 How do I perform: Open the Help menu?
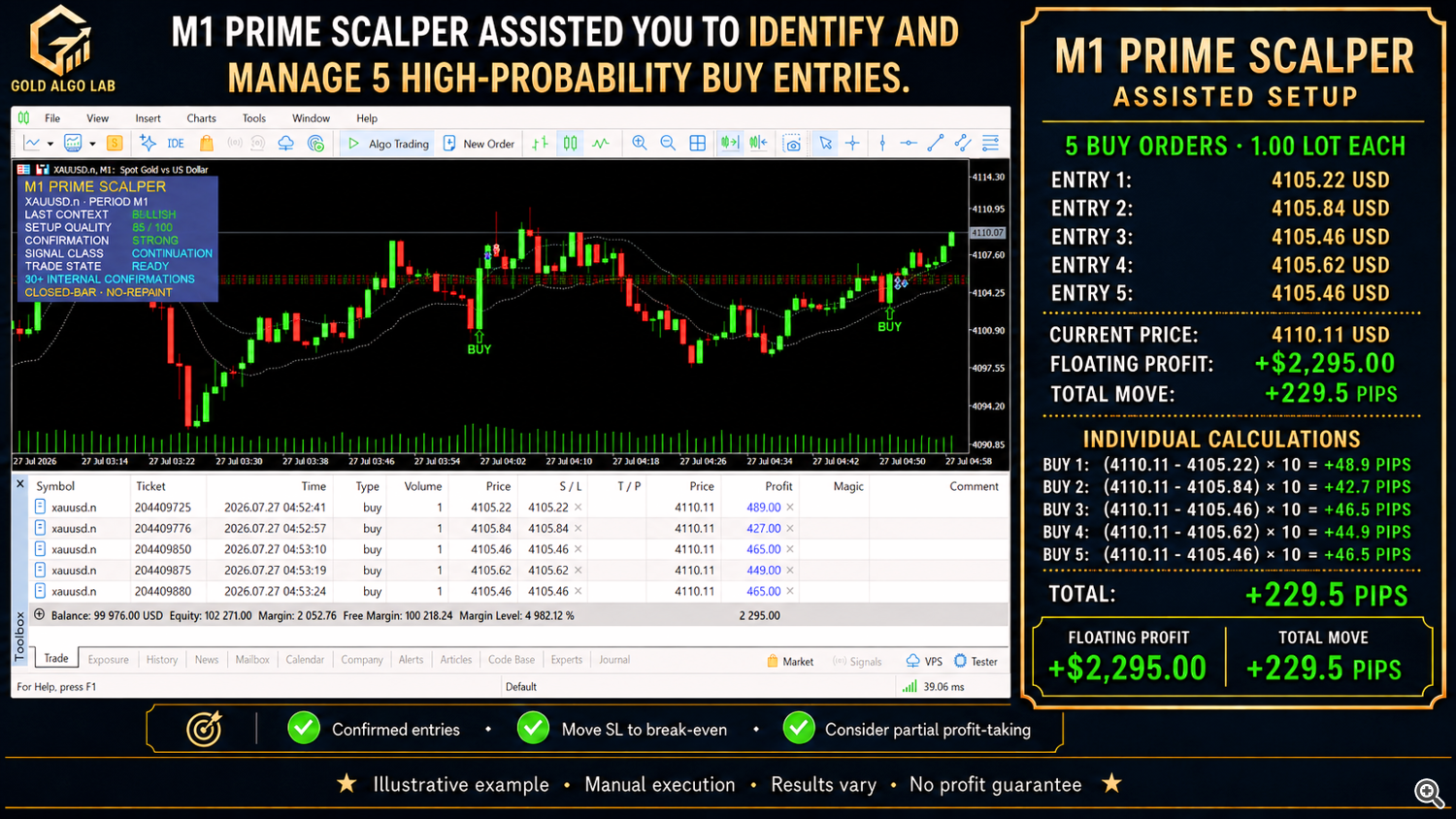click(x=366, y=118)
